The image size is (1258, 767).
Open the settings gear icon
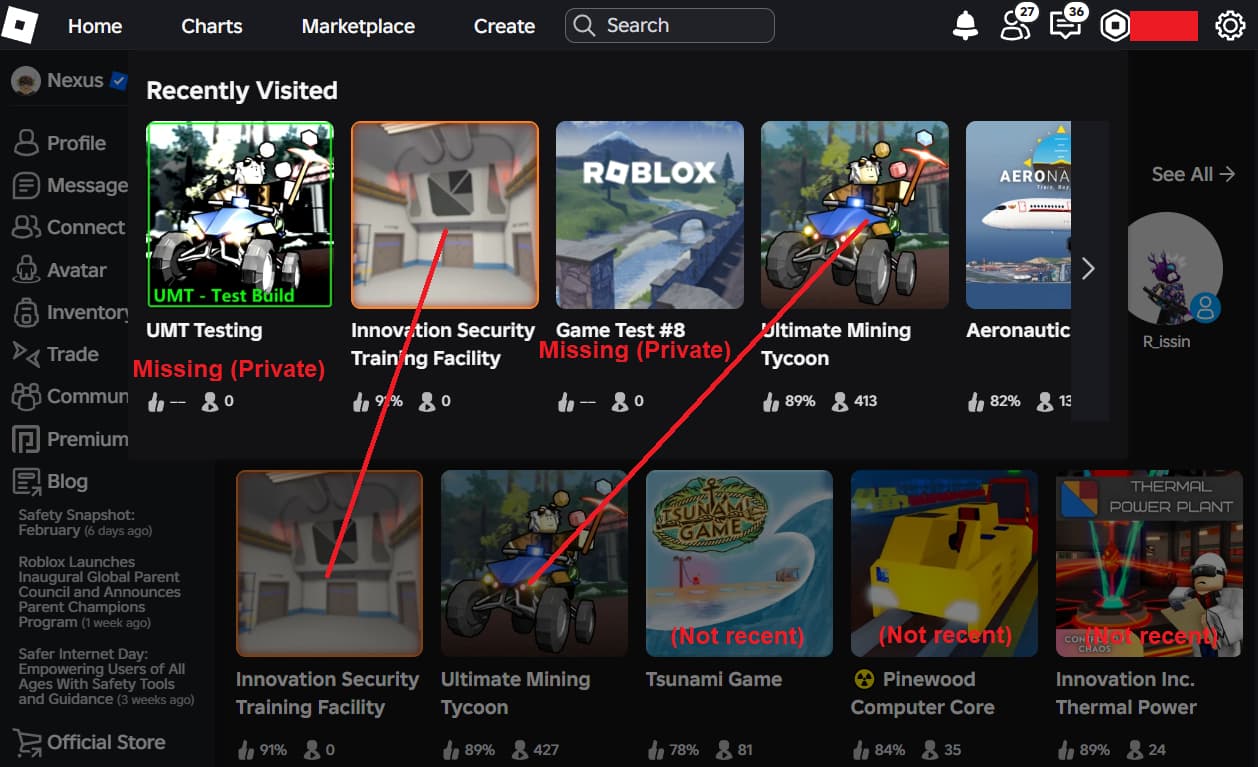(1230, 26)
